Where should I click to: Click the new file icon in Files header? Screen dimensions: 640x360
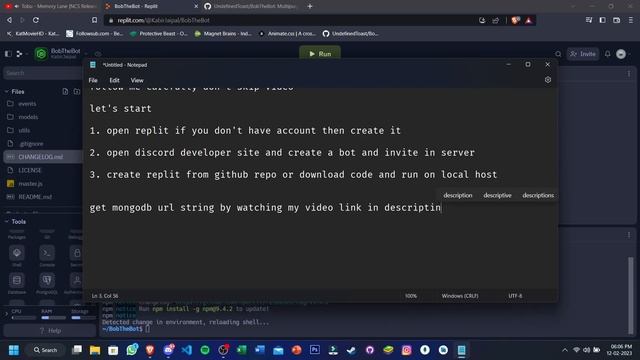tap(65, 91)
